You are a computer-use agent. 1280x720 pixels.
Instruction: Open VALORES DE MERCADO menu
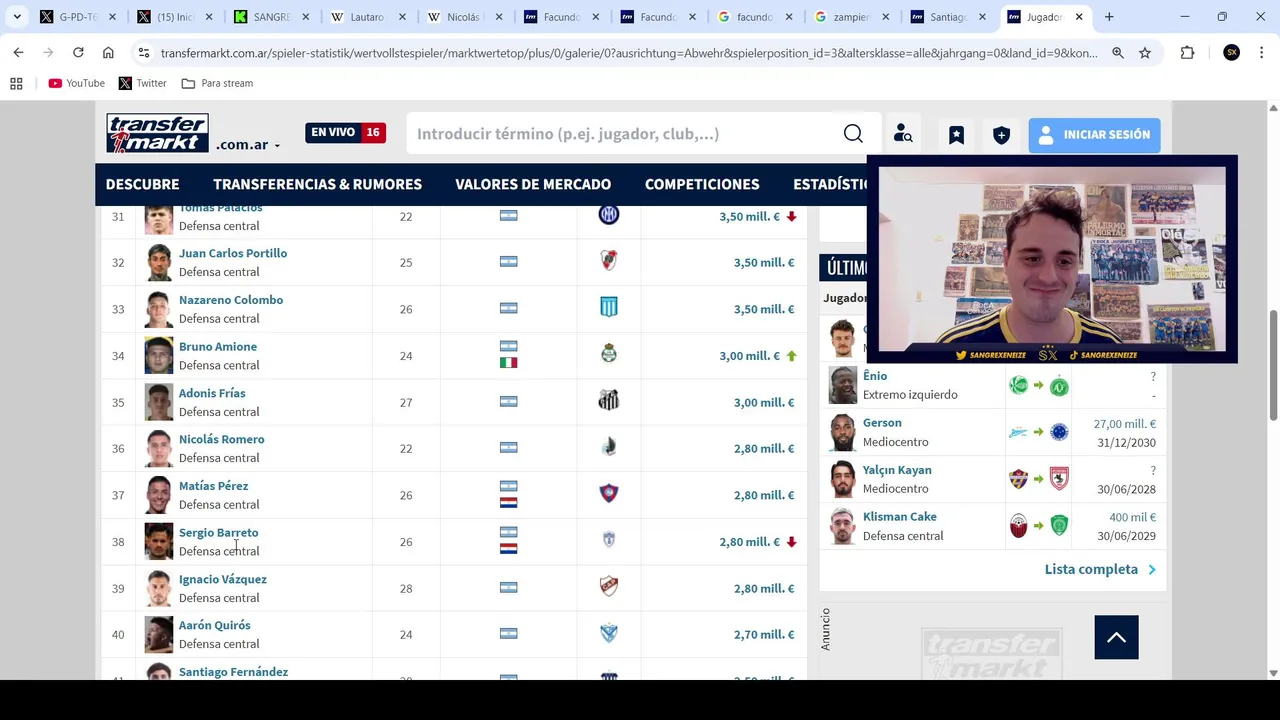point(533,184)
